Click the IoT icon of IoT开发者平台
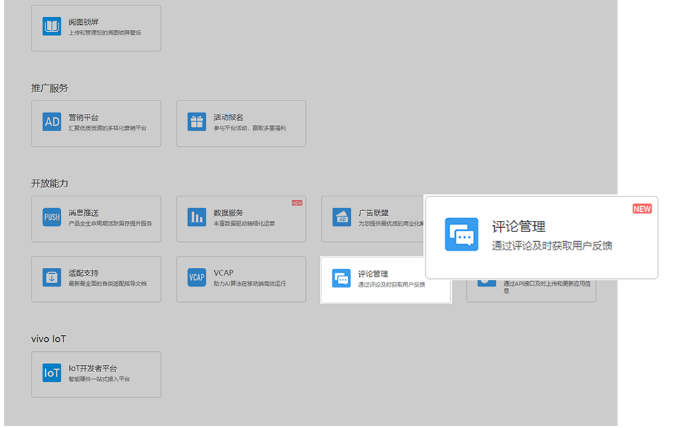The width and height of the screenshot is (687, 428). 52,373
